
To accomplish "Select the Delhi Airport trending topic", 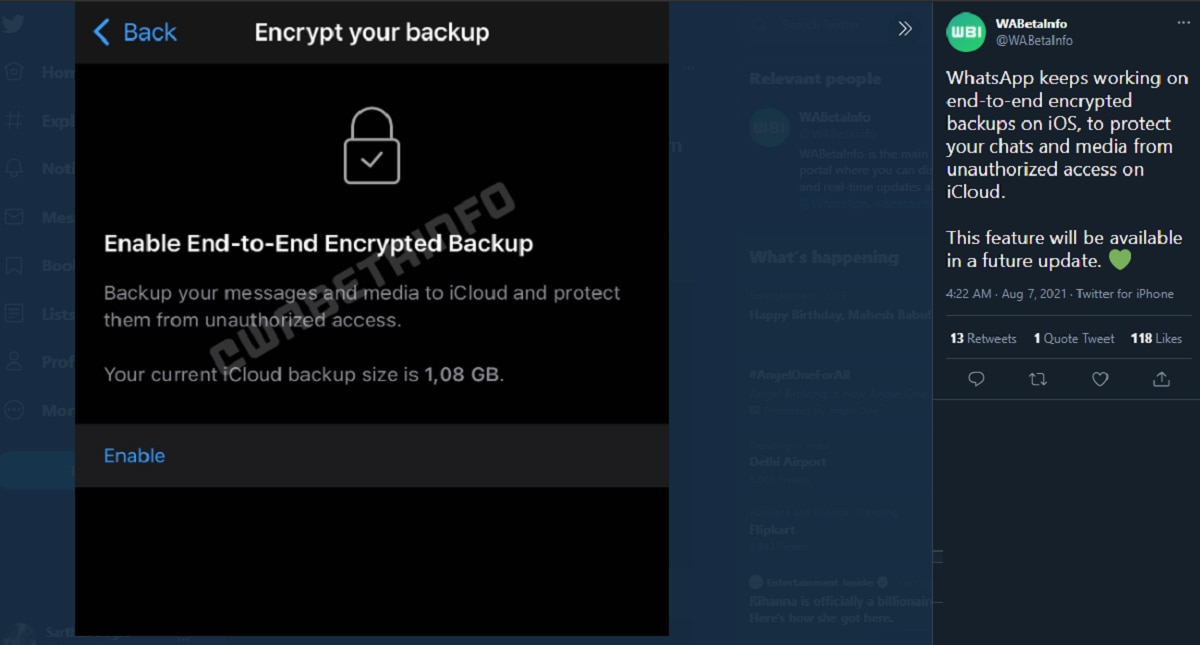I will (x=788, y=462).
